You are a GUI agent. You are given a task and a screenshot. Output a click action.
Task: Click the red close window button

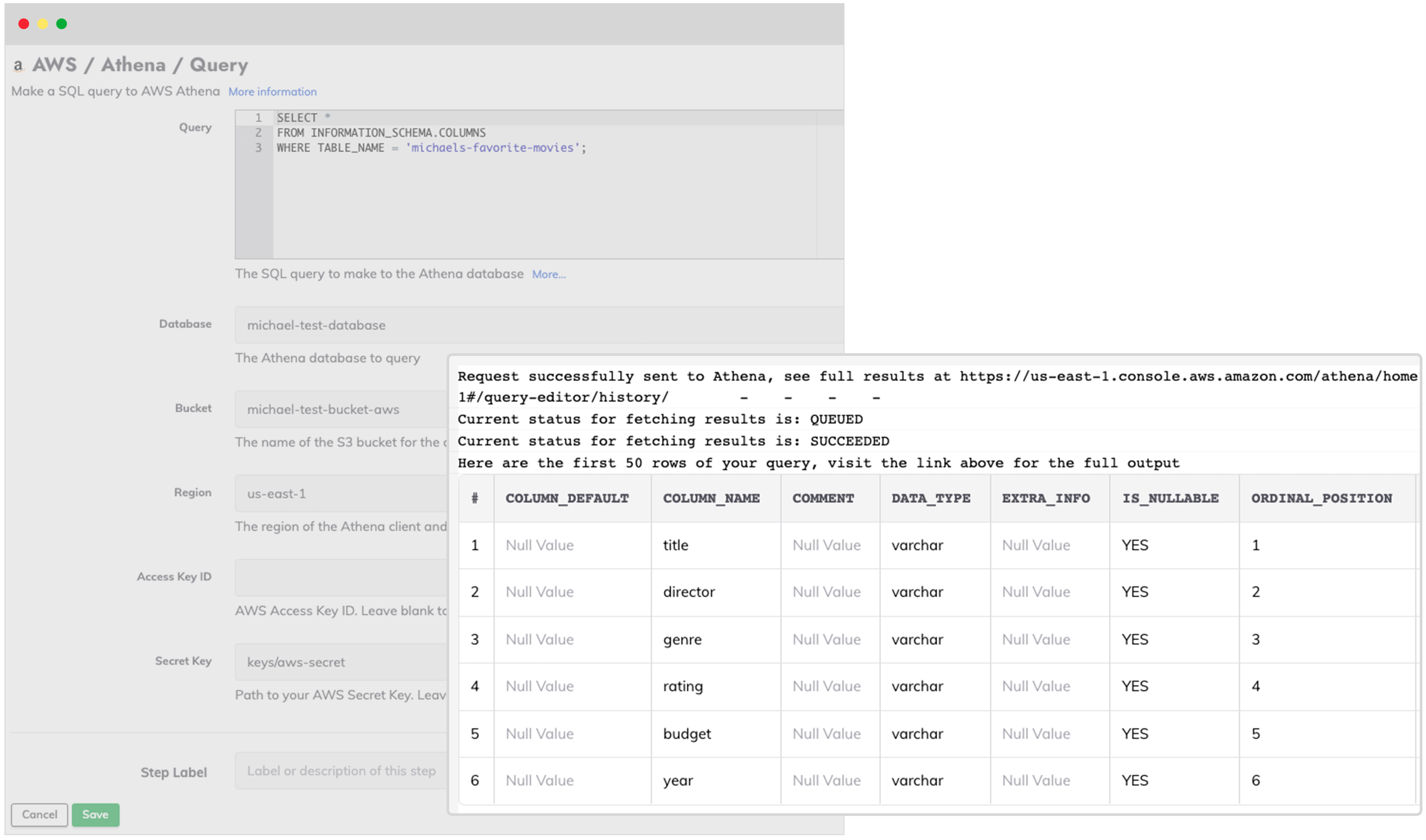click(x=24, y=24)
